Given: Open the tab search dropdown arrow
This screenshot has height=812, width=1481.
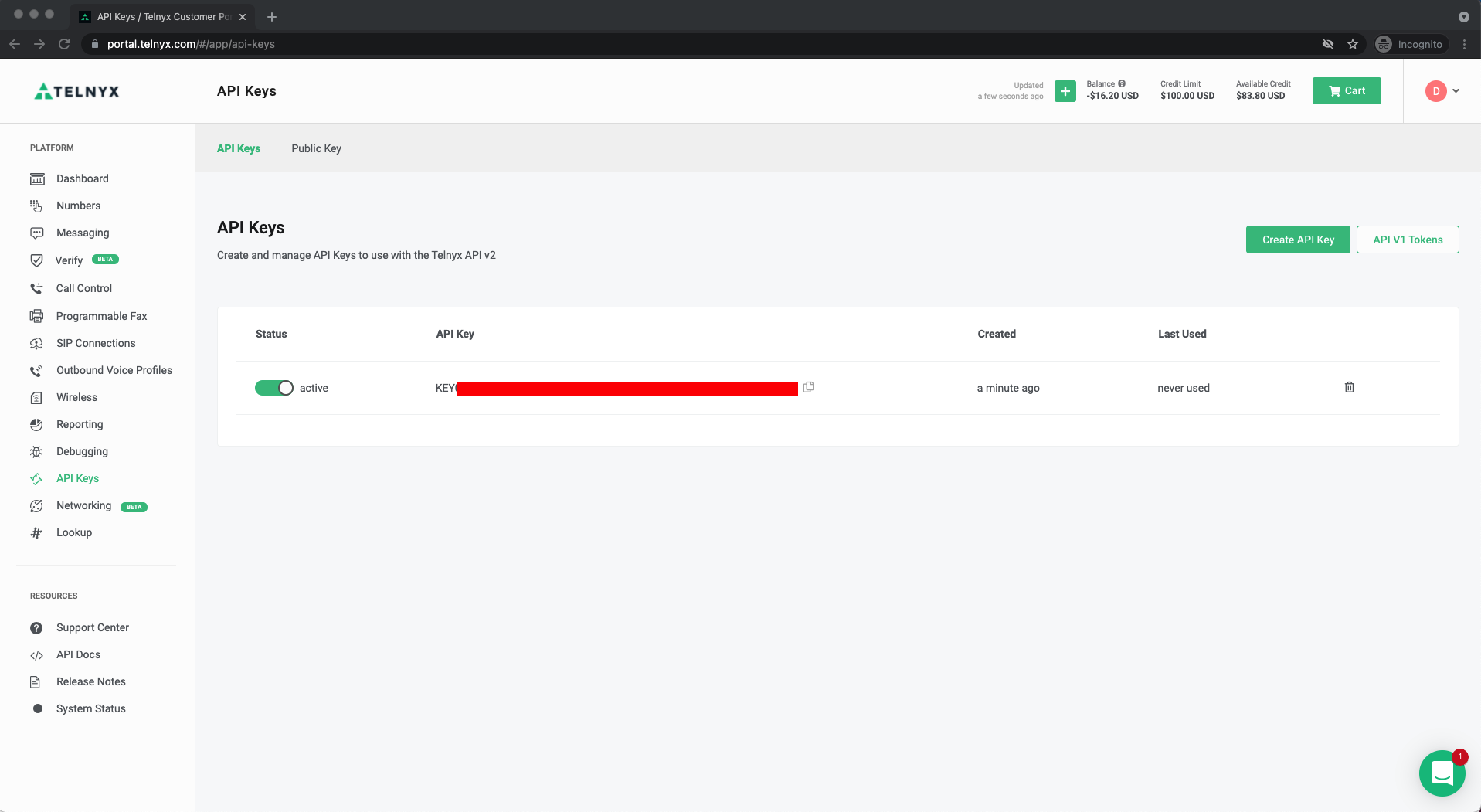Looking at the screenshot, I should point(1463,16).
